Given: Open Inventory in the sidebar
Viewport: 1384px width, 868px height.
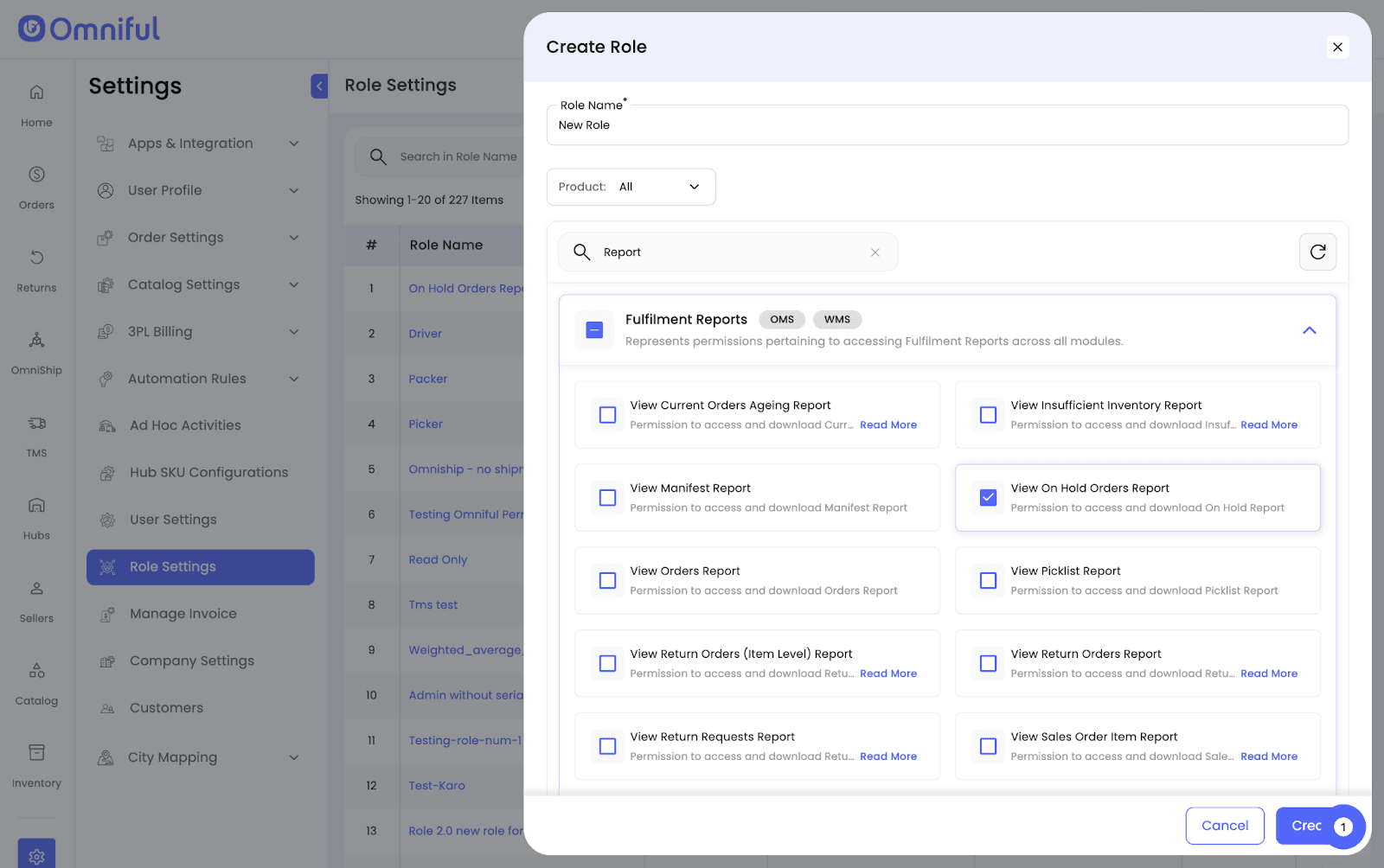Looking at the screenshot, I should (36, 764).
